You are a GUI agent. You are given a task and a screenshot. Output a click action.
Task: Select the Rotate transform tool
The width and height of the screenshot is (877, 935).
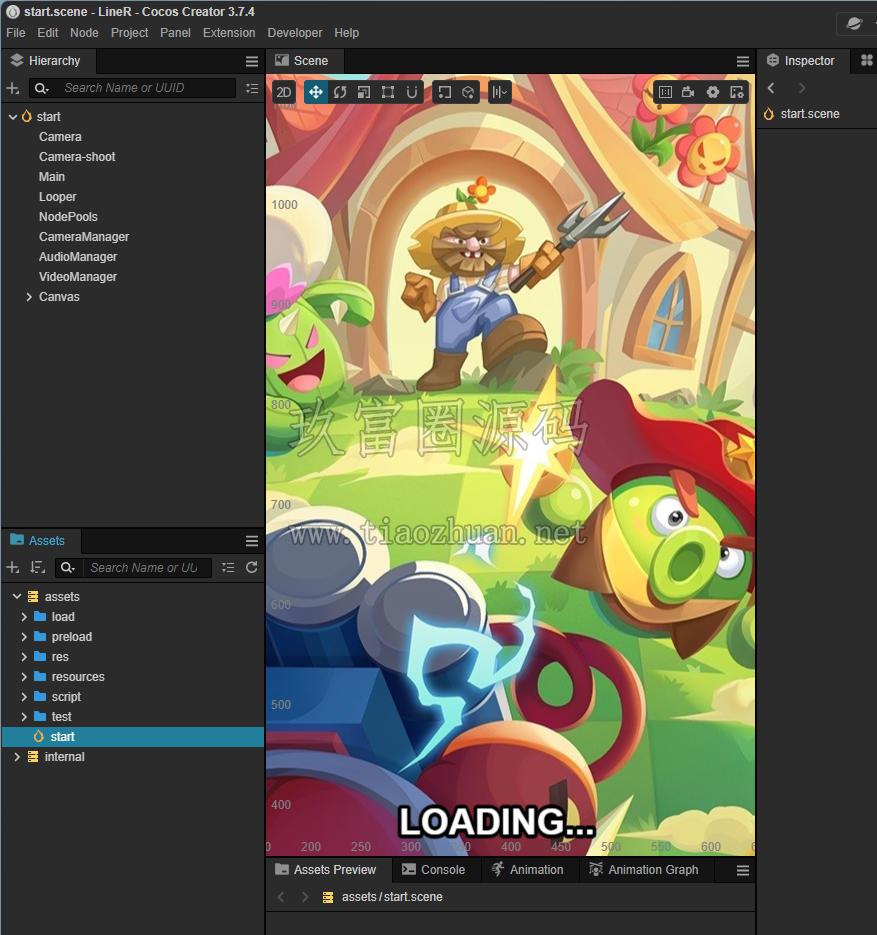(x=340, y=92)
